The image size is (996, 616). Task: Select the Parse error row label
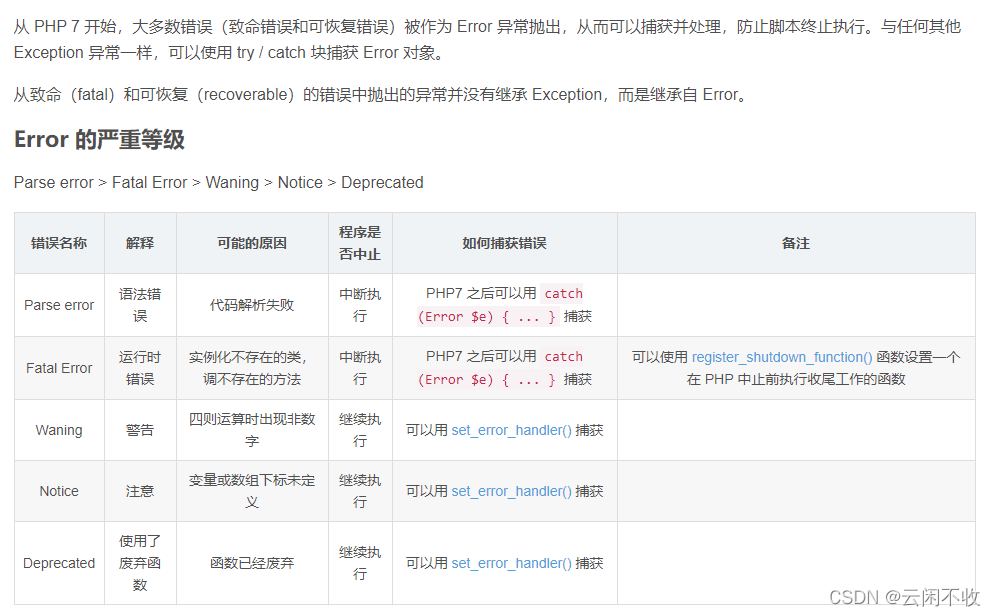click(59, 305)
